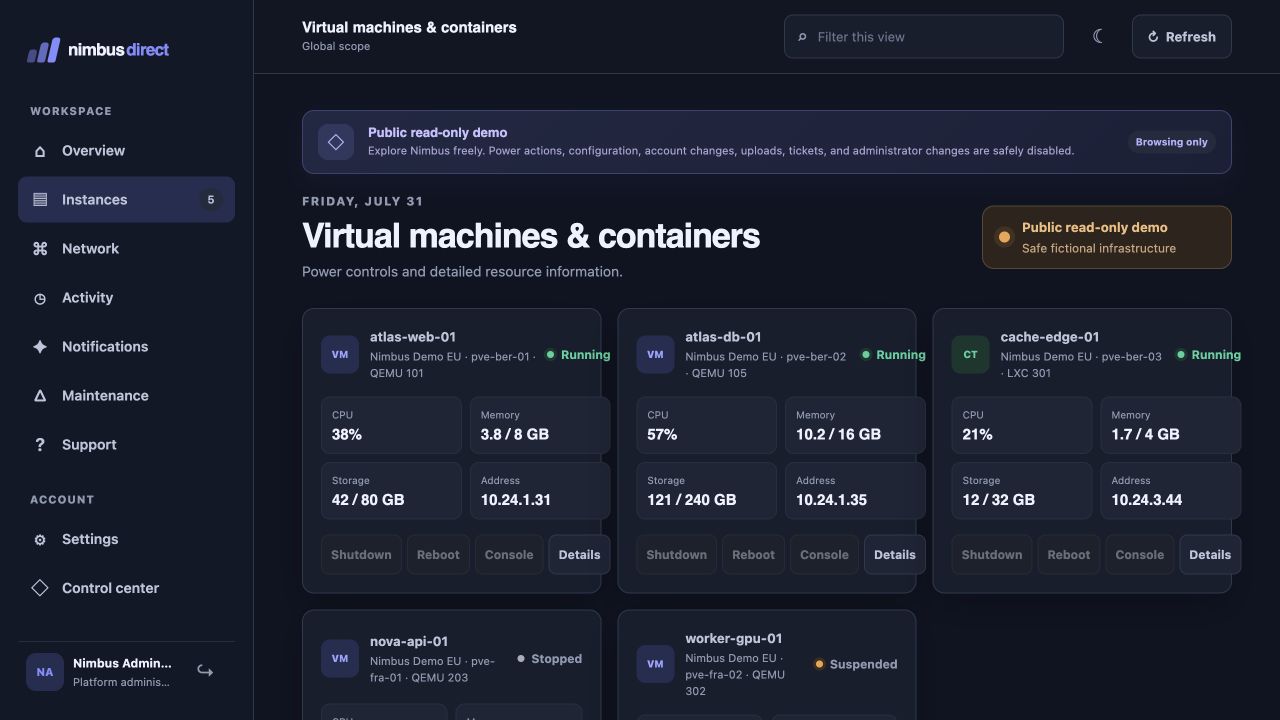Image resolution: width=1280 pixels, height=720 pixels.
Task: Click the atlas-web-01 card title
Action: pos(413,337)
